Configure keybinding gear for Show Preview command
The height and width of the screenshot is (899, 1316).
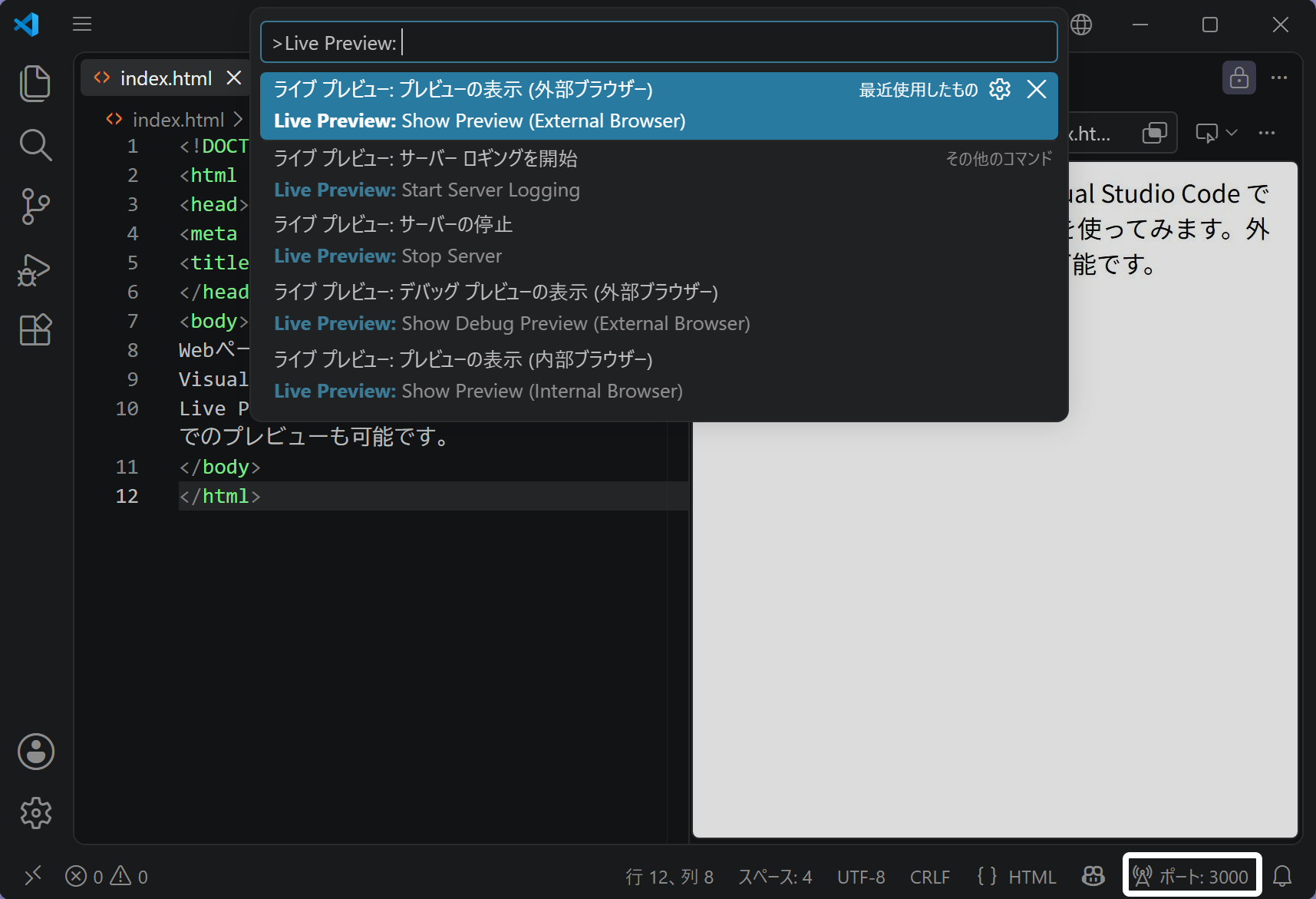1000,89
